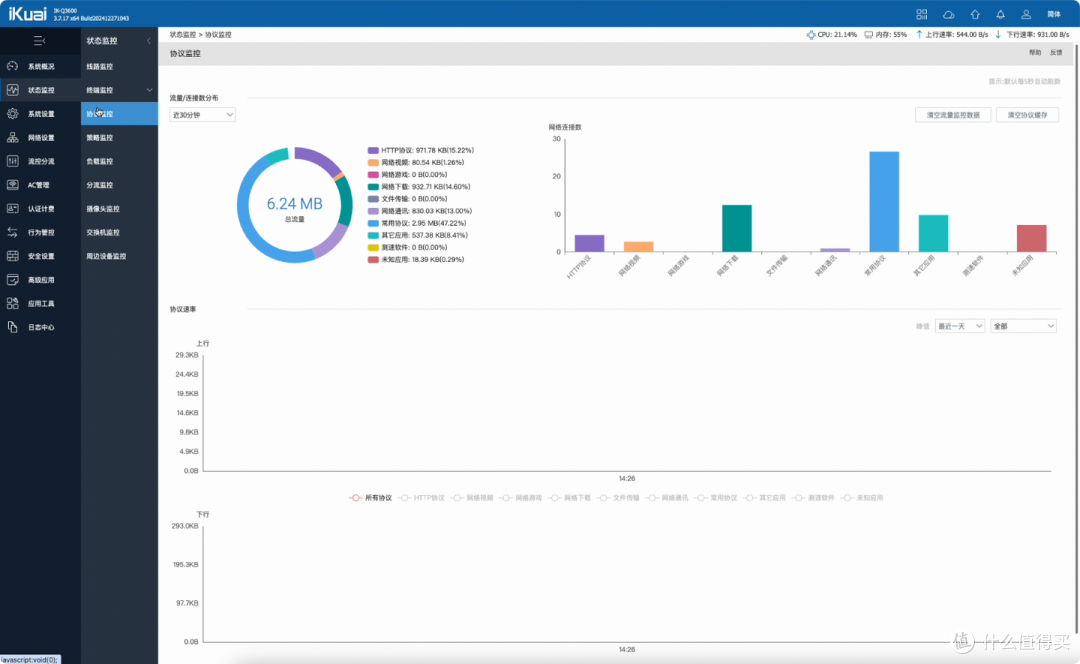Image resolution: width=1080 pixels, height=664 pixels.
Task: Toggle 文件传输 series in rate legend
Action: click(x=619, y=498)
